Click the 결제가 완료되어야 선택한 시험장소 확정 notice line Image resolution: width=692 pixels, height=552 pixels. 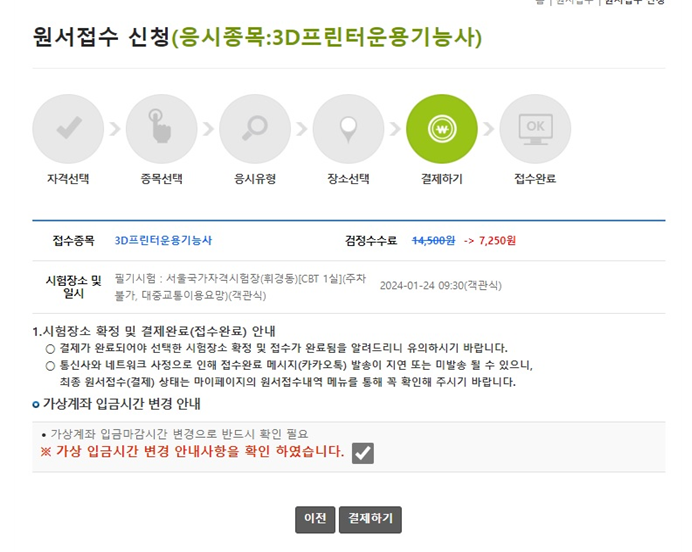tap(283, 348)
